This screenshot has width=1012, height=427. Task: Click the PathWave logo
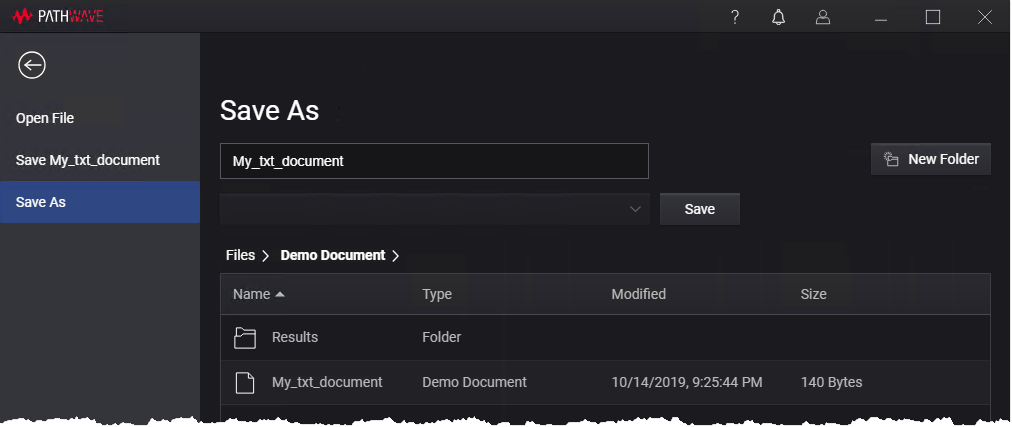click(x=60, y=17)
